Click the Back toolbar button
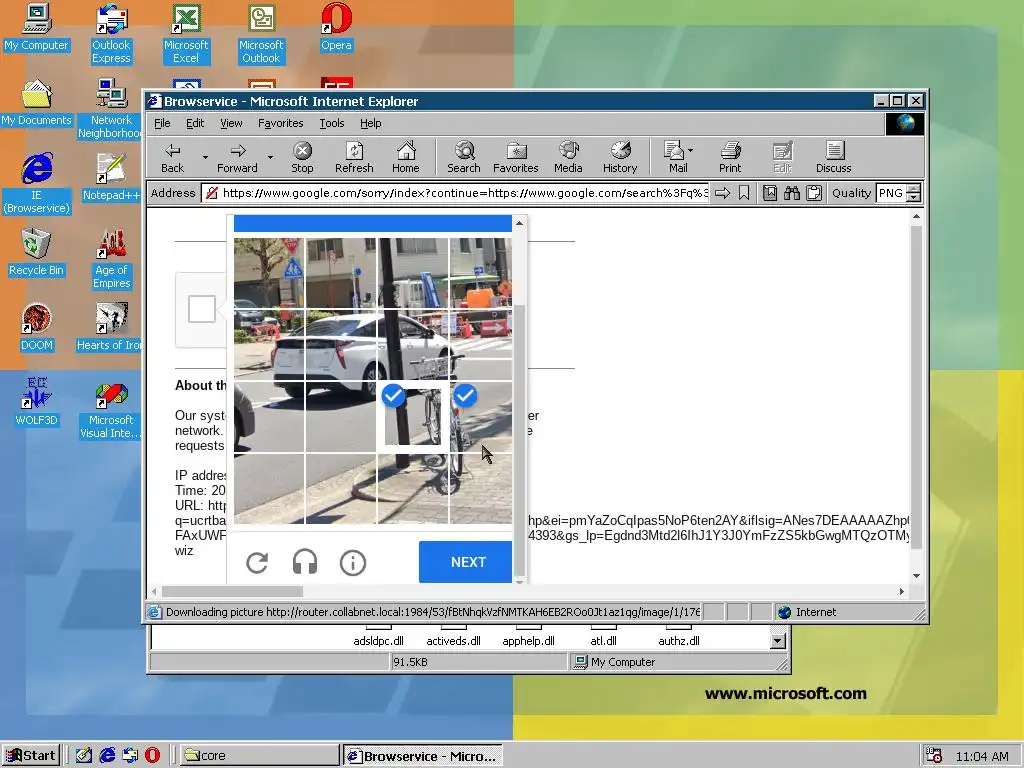The width and height of the screenshot is (1024, 768). (172, 157)
